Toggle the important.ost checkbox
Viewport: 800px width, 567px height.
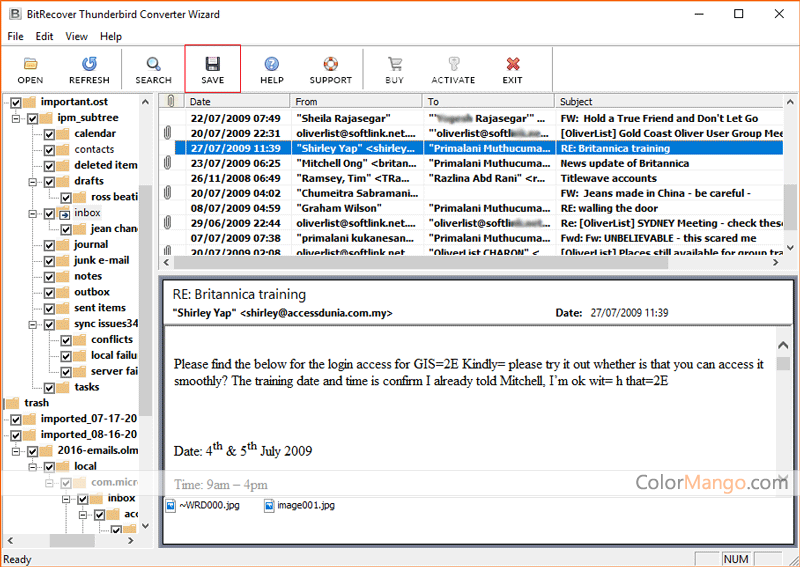(16, 102)
